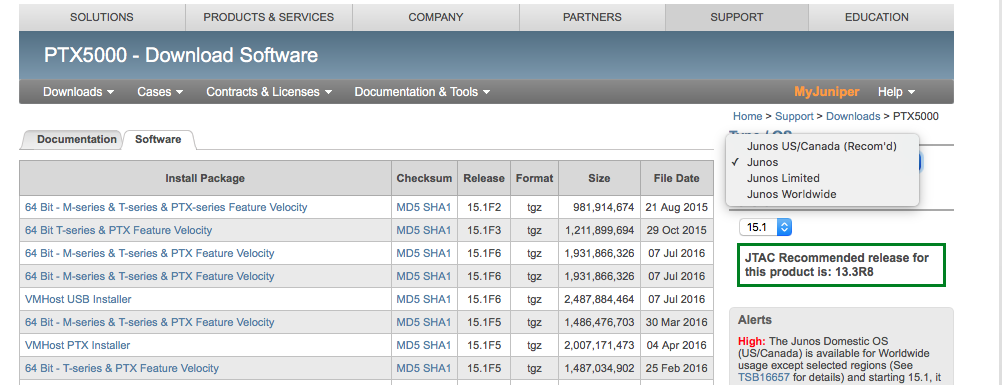Open the VMHost USB Installer package
The width and height of the screenshot is (1002, 385).
[78, 299]
